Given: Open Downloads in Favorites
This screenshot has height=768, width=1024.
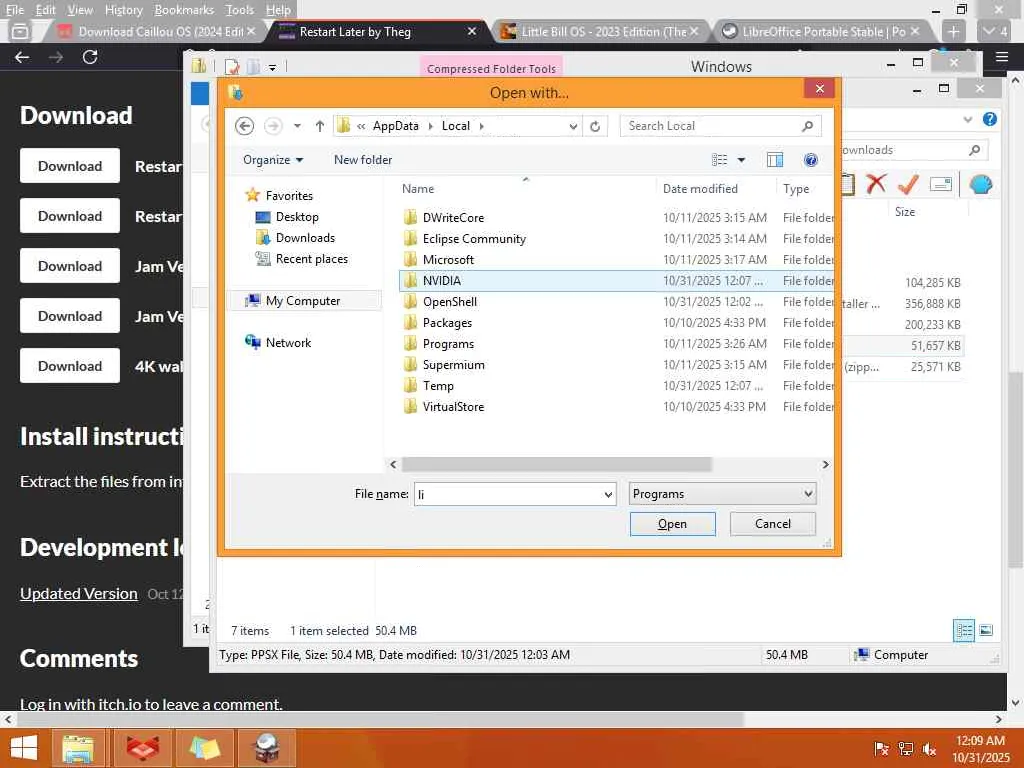Looking at the screenshot, I should click(x=305, y=238).
